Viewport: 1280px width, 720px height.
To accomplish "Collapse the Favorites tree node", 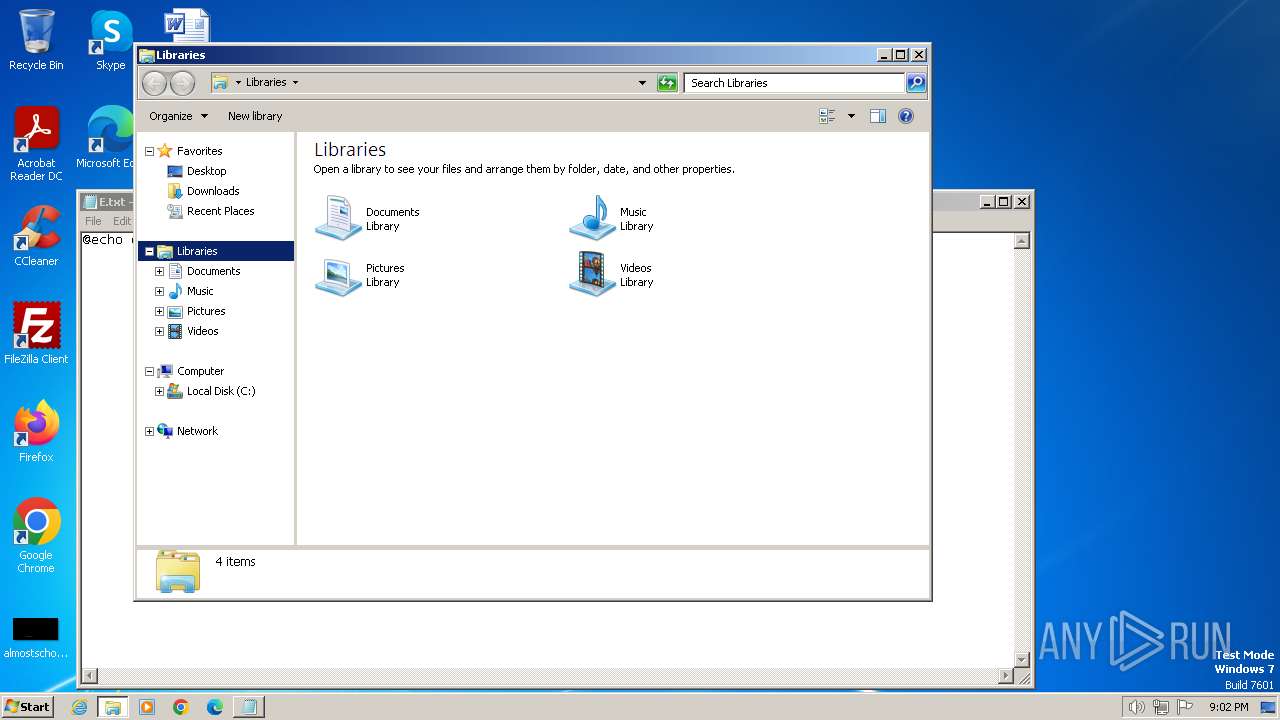I will [149, 151].
